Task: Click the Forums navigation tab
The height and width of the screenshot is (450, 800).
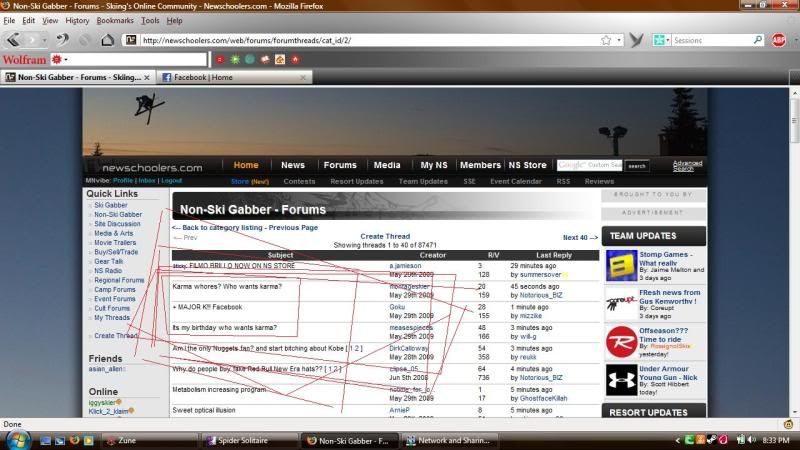Action: click(340, 165)
